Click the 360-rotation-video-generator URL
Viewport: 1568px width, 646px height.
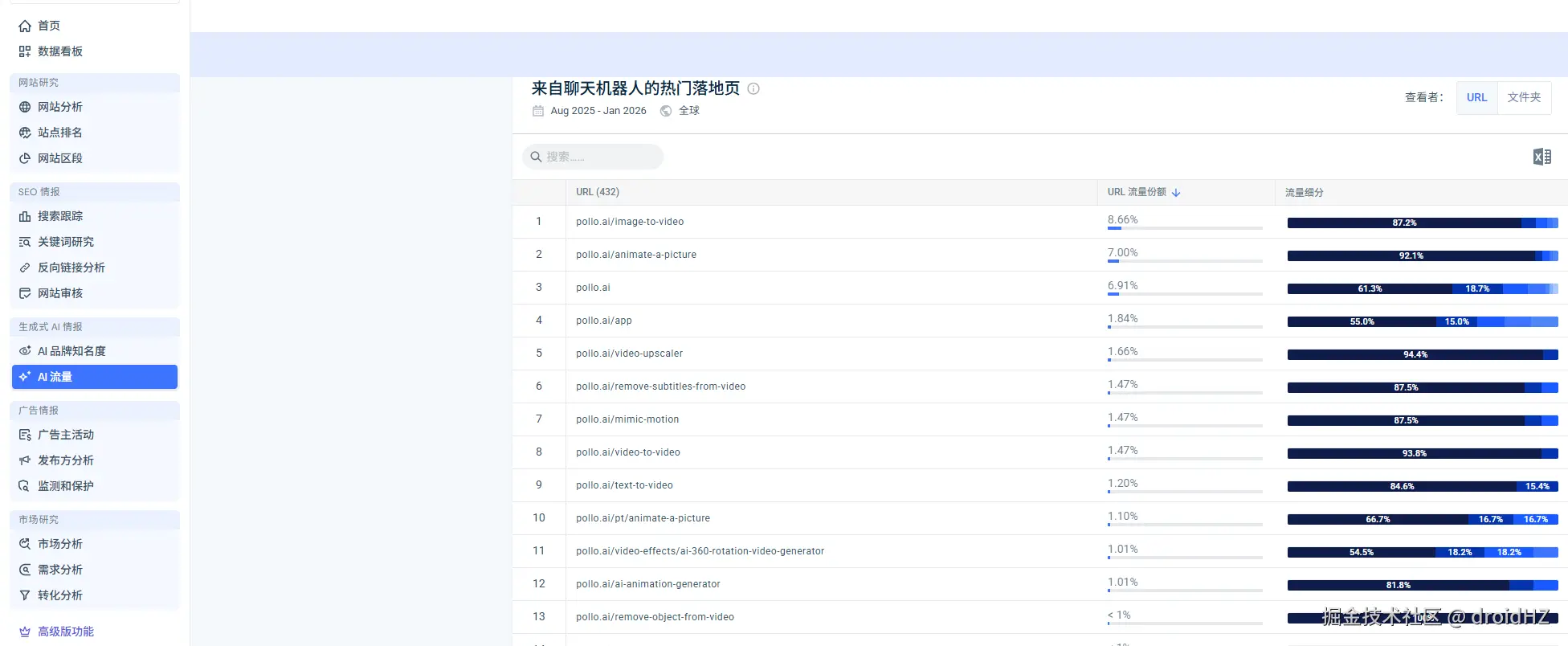tap(700, 551)
